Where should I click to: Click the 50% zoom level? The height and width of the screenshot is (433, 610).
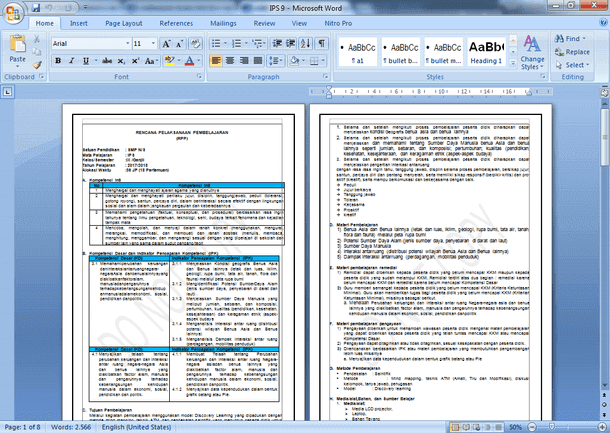click(515, 427)
